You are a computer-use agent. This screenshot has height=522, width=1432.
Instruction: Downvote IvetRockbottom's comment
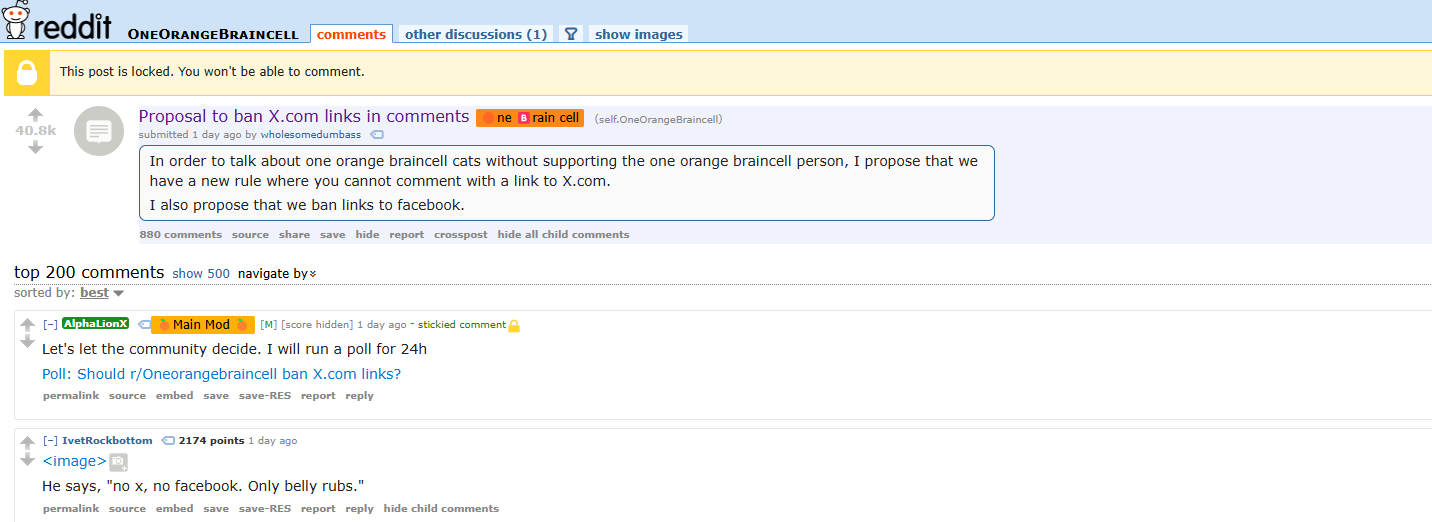(x=28, y=459)
